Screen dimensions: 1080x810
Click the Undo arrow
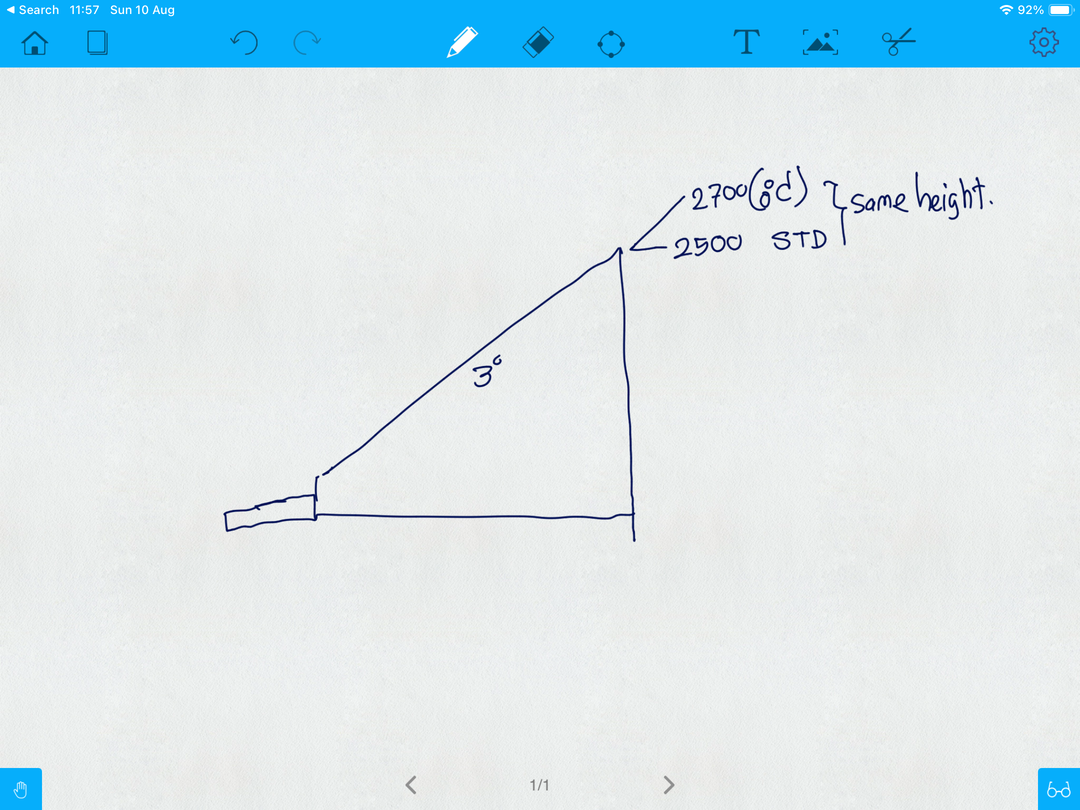pos(243,42)
